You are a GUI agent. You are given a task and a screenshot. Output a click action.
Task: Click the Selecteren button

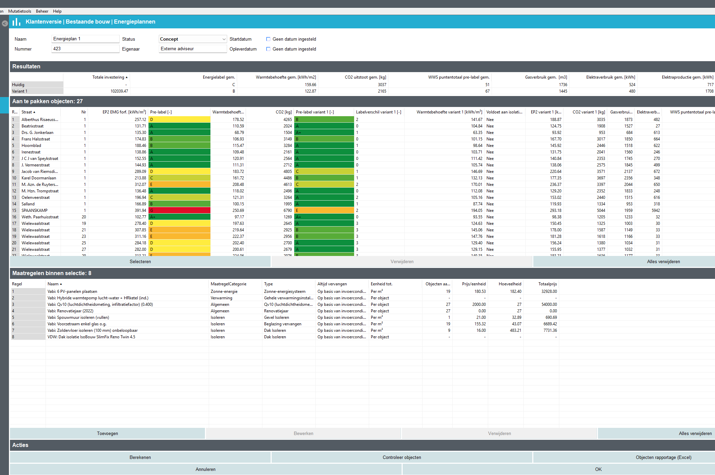141,262
